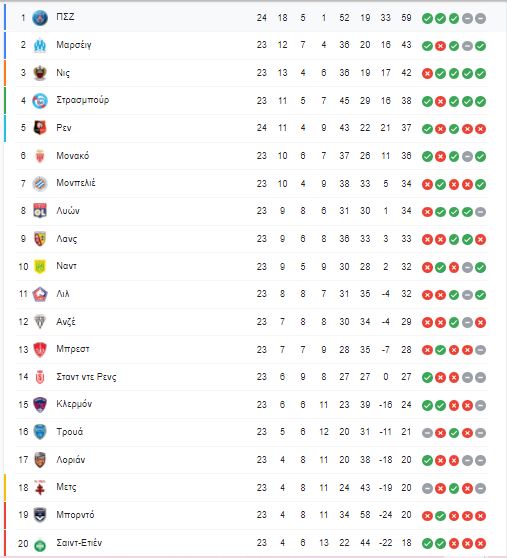The height and width of the screenshot is (558, 507).
Task: Click Ρεν's last red form icon
Action: [480, 129]
